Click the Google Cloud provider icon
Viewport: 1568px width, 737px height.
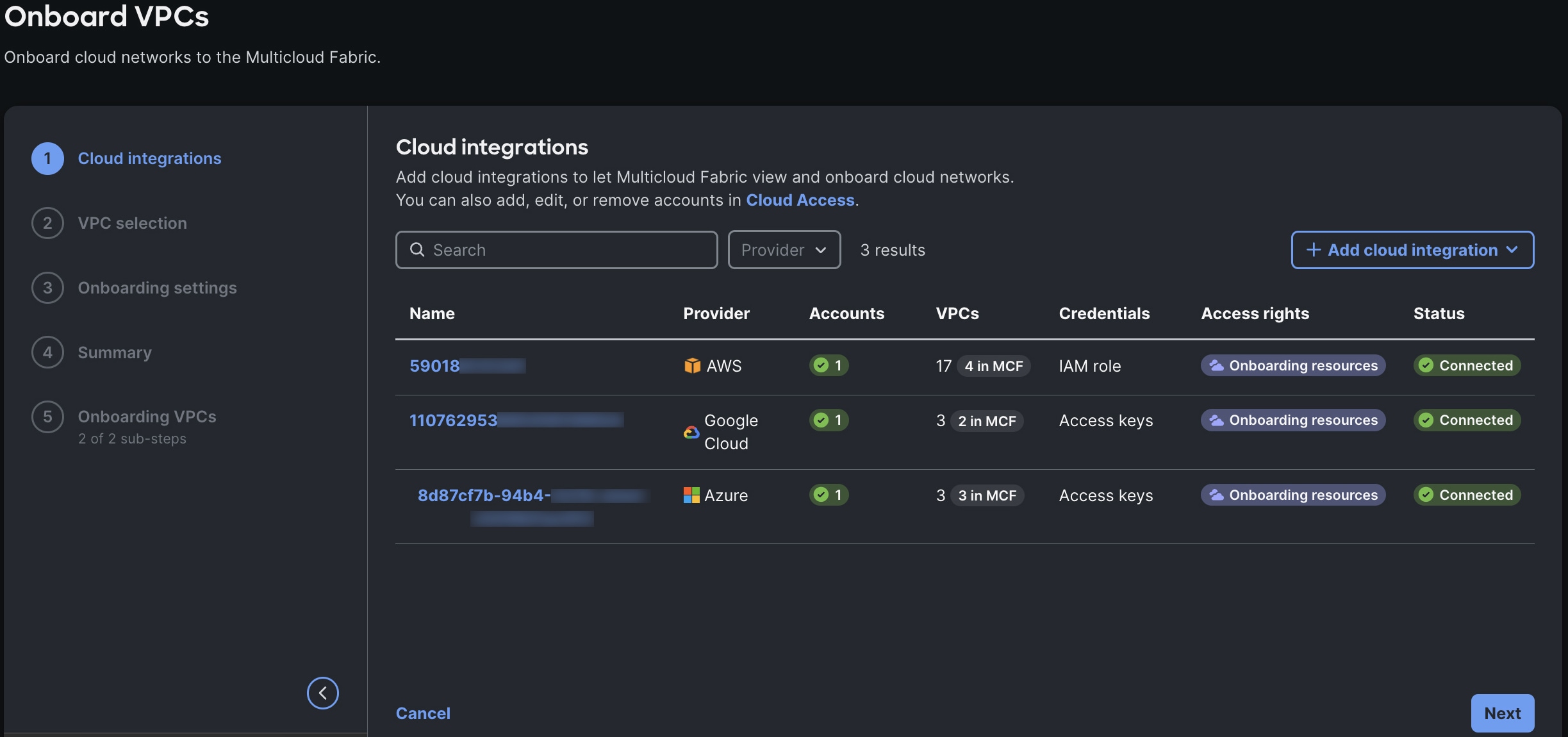click(x=691, y=433)
